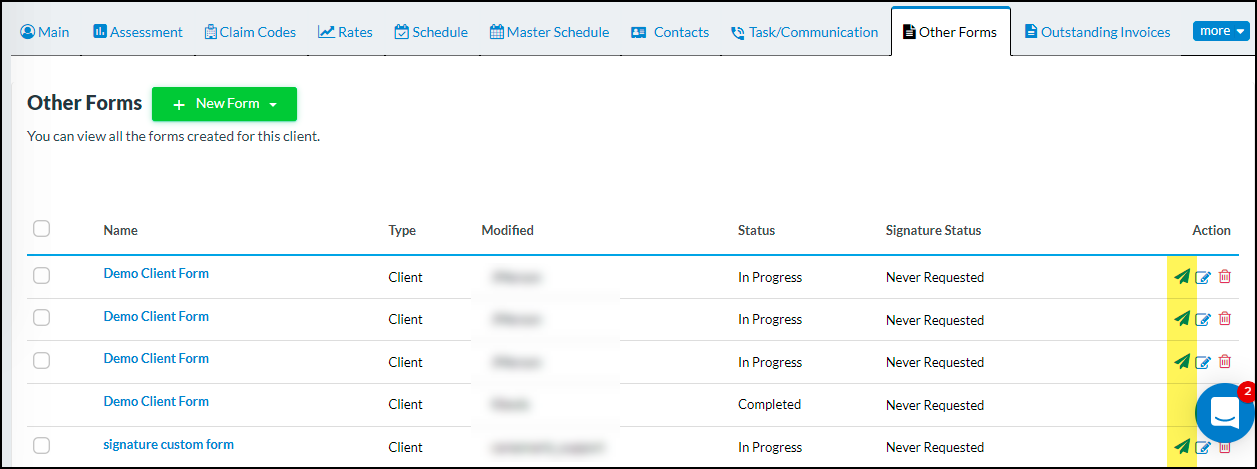The image size is (1257, 469).
Task: Sort forms by the Modified column header
Action: (507, 230)
